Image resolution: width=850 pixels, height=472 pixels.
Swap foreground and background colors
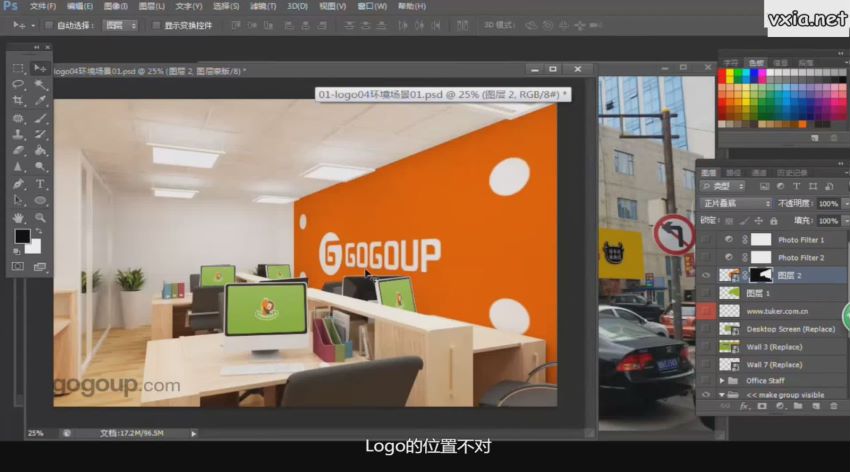38,231
